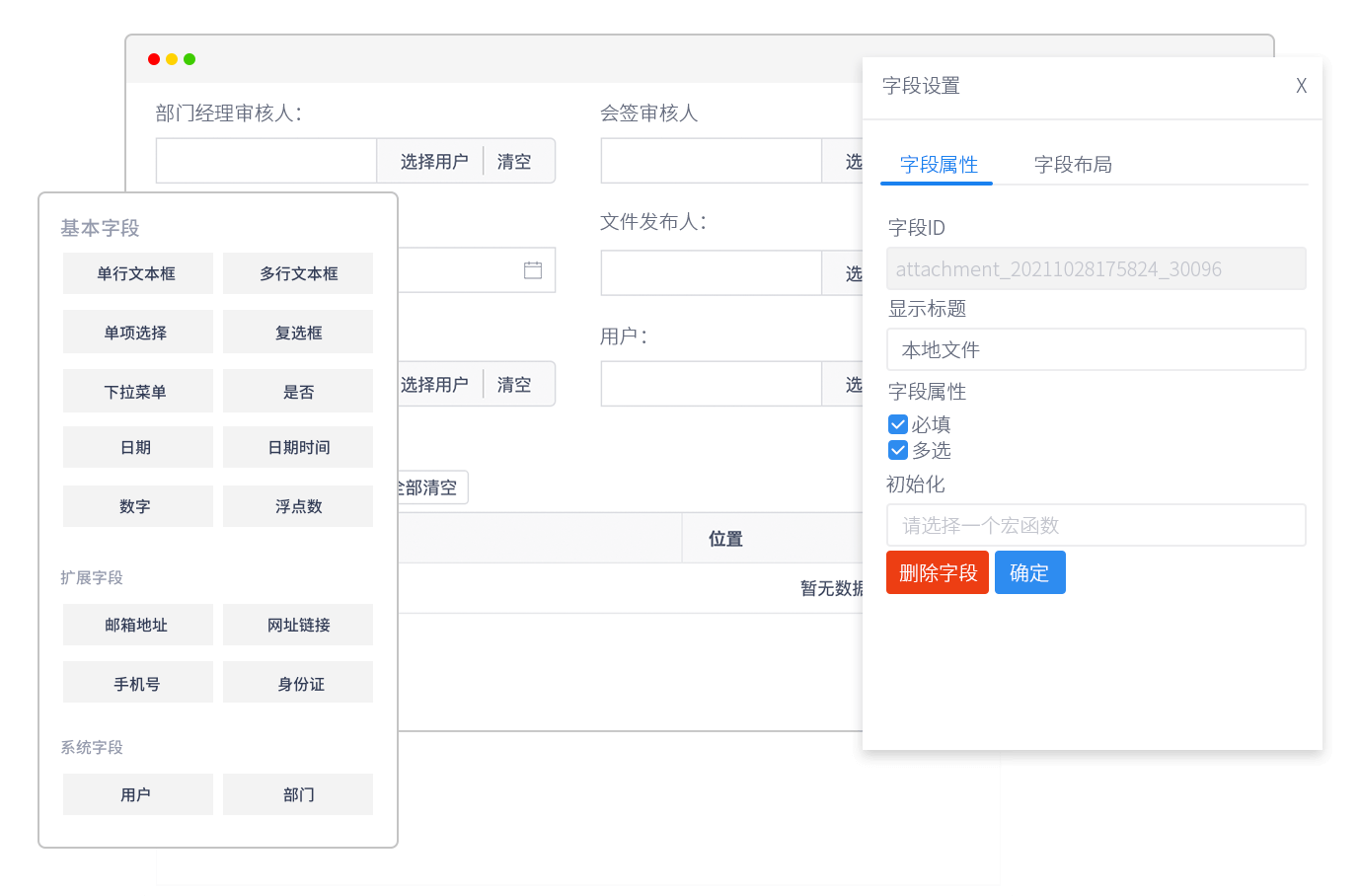Uncheck the 必填 checkbox

click(898, 424)
